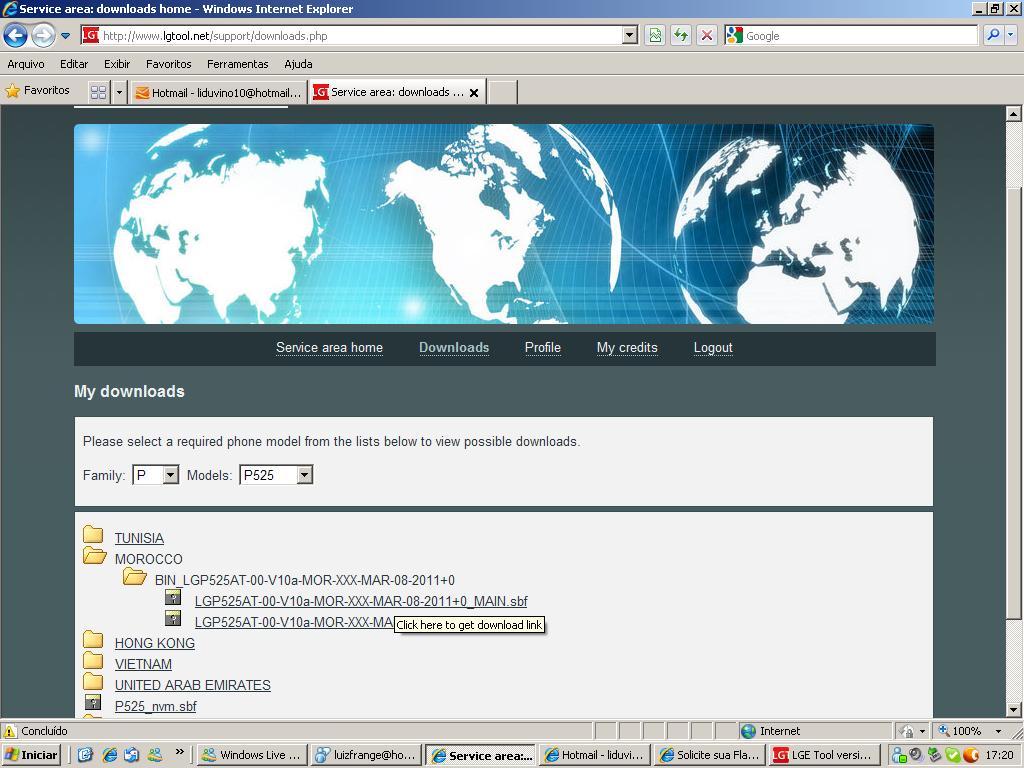Screen dimensions: 1024x768
Task: Click inside the Google search box
Action: (860, 35)
